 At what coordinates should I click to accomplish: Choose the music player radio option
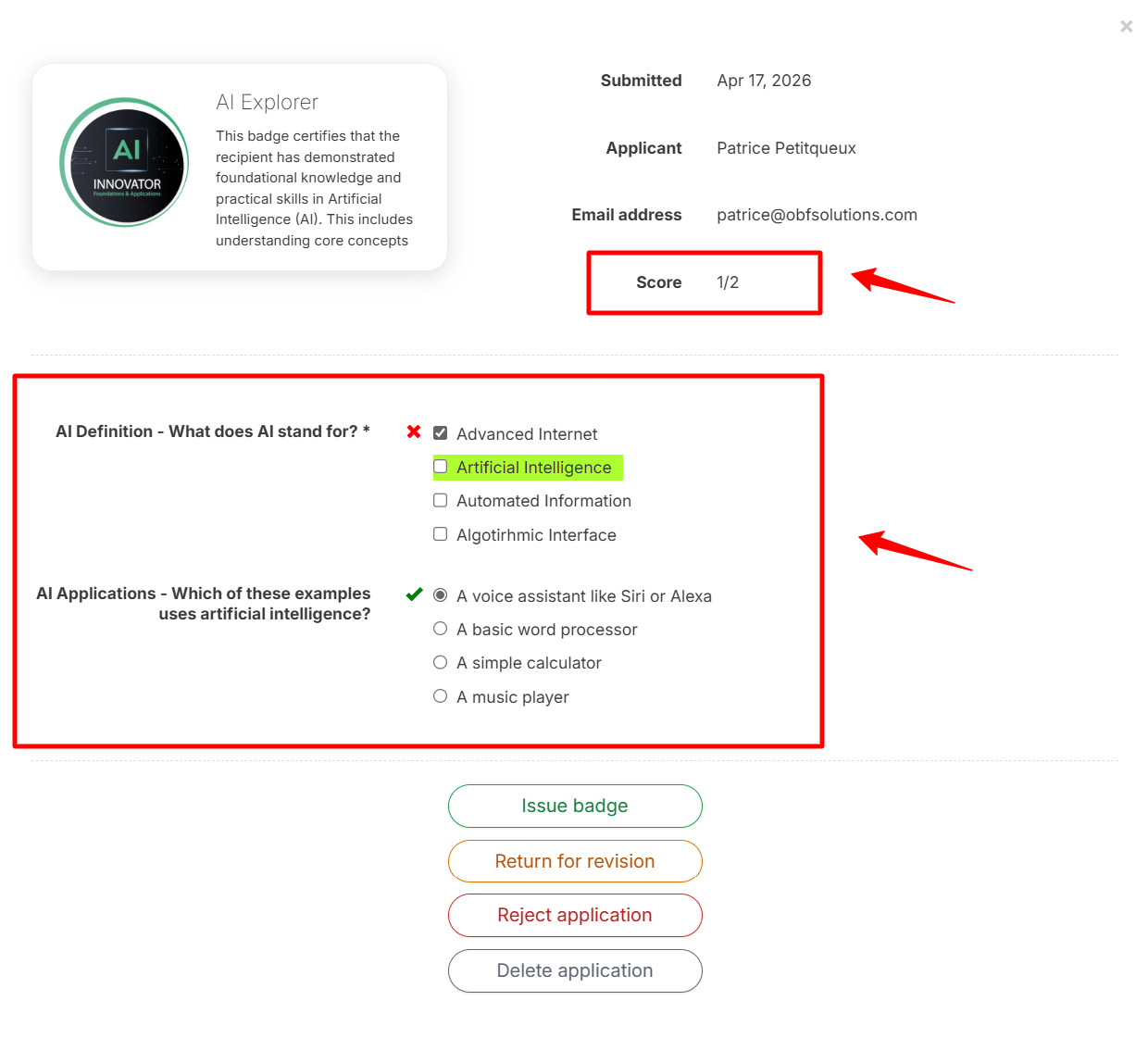(441, 696)
